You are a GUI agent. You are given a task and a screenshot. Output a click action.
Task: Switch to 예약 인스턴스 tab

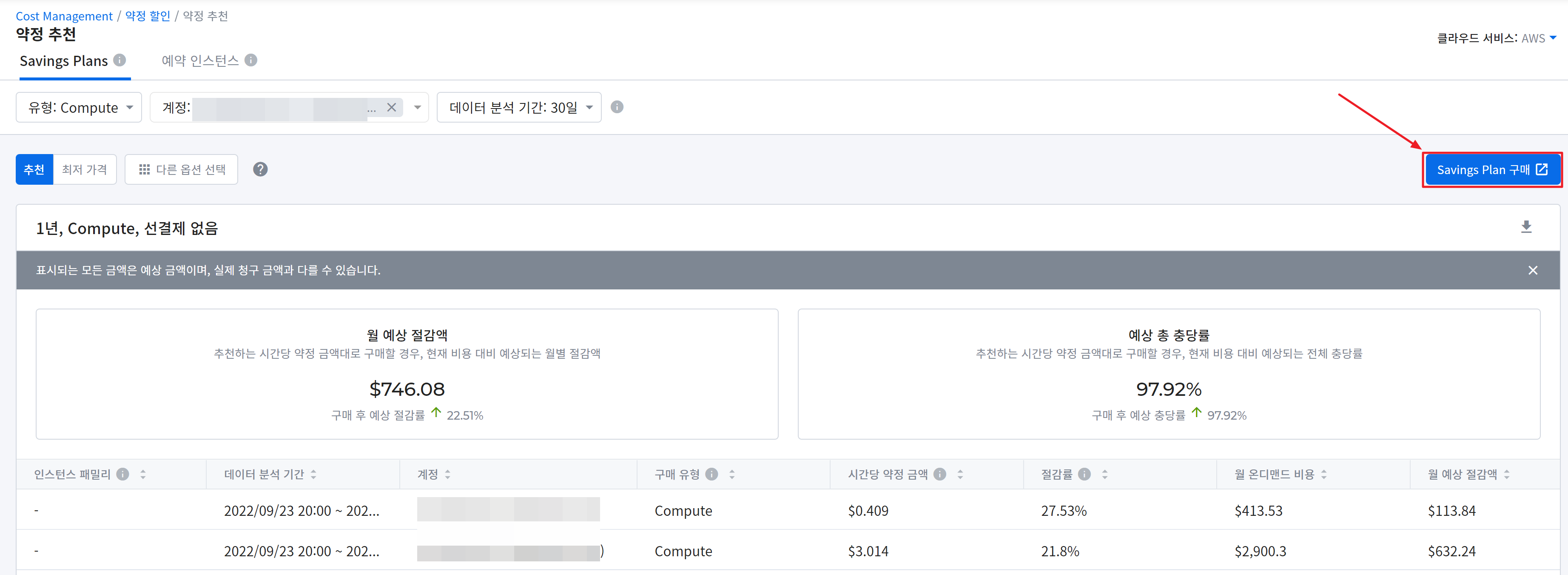pyautogui.click(x=199, y=60)
